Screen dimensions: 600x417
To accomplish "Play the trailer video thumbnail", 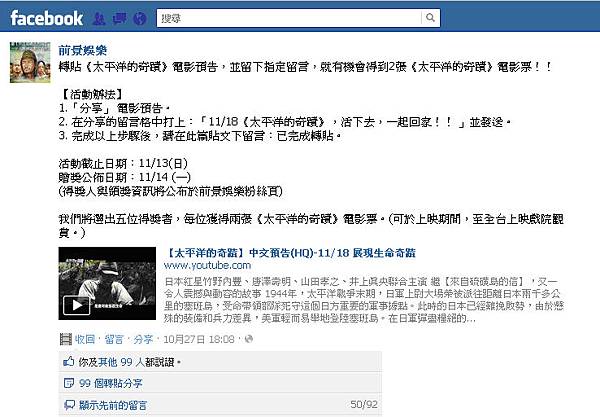I will pyautogui.click(x=107, y=283).
